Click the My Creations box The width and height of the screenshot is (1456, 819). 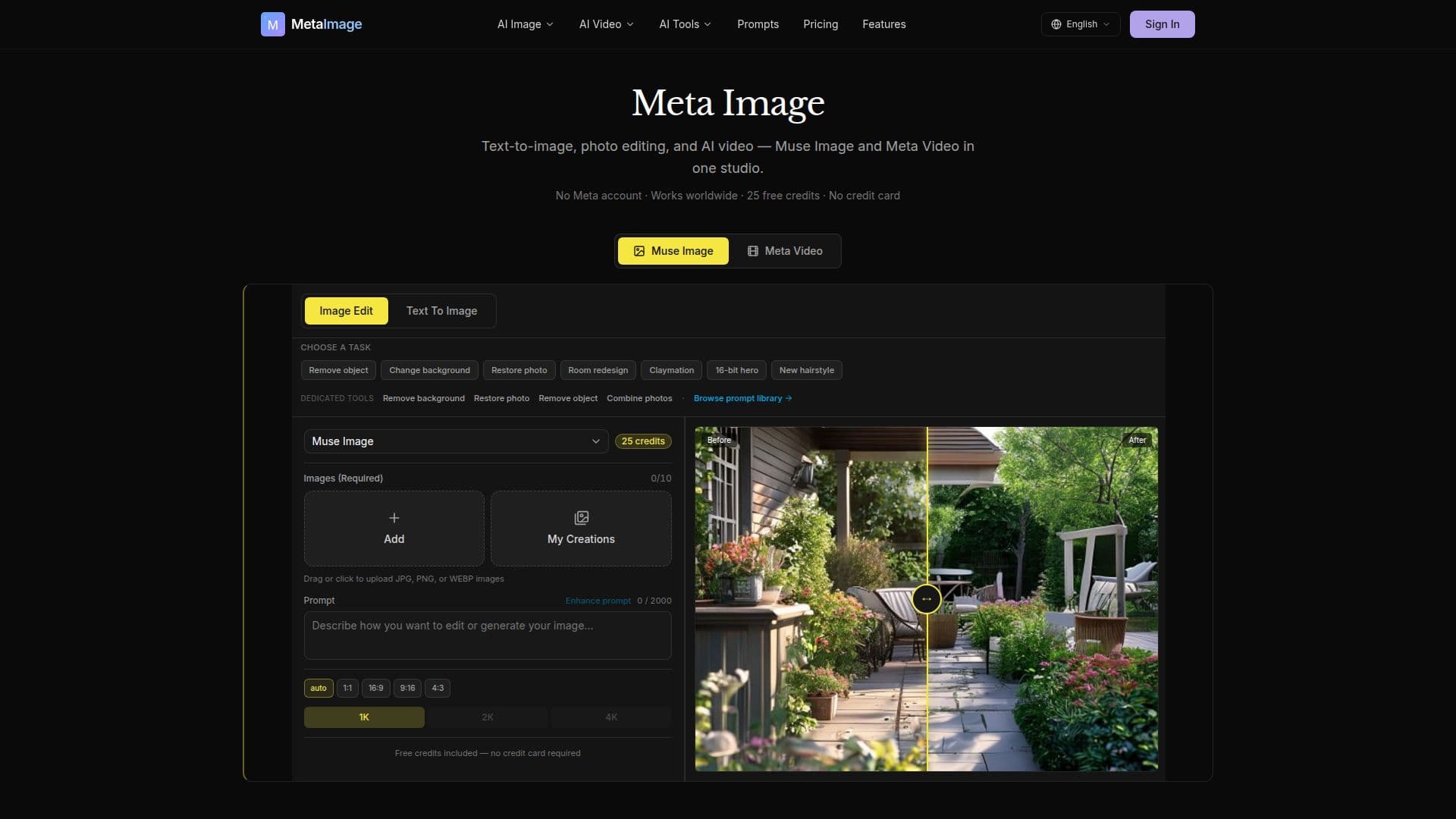pyautogui.click(x=582, y=529)
